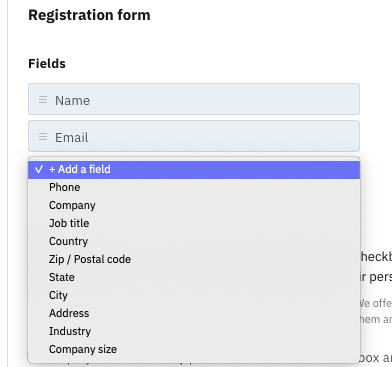Select Zip / Postal code option
This screenshot has width=392, height=367.
(x=194, y=259)
